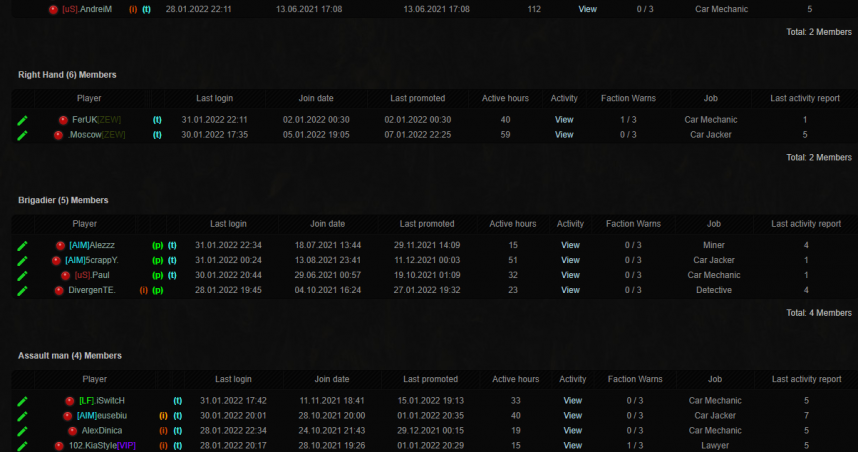
Task: Click the Brigadier (5) Members heading
Action: 63,200
